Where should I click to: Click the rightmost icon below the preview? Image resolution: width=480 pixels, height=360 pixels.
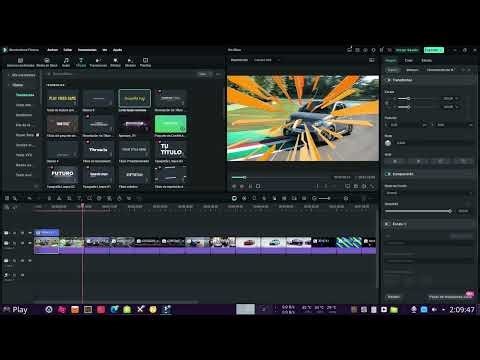click(x=372, y=186)
